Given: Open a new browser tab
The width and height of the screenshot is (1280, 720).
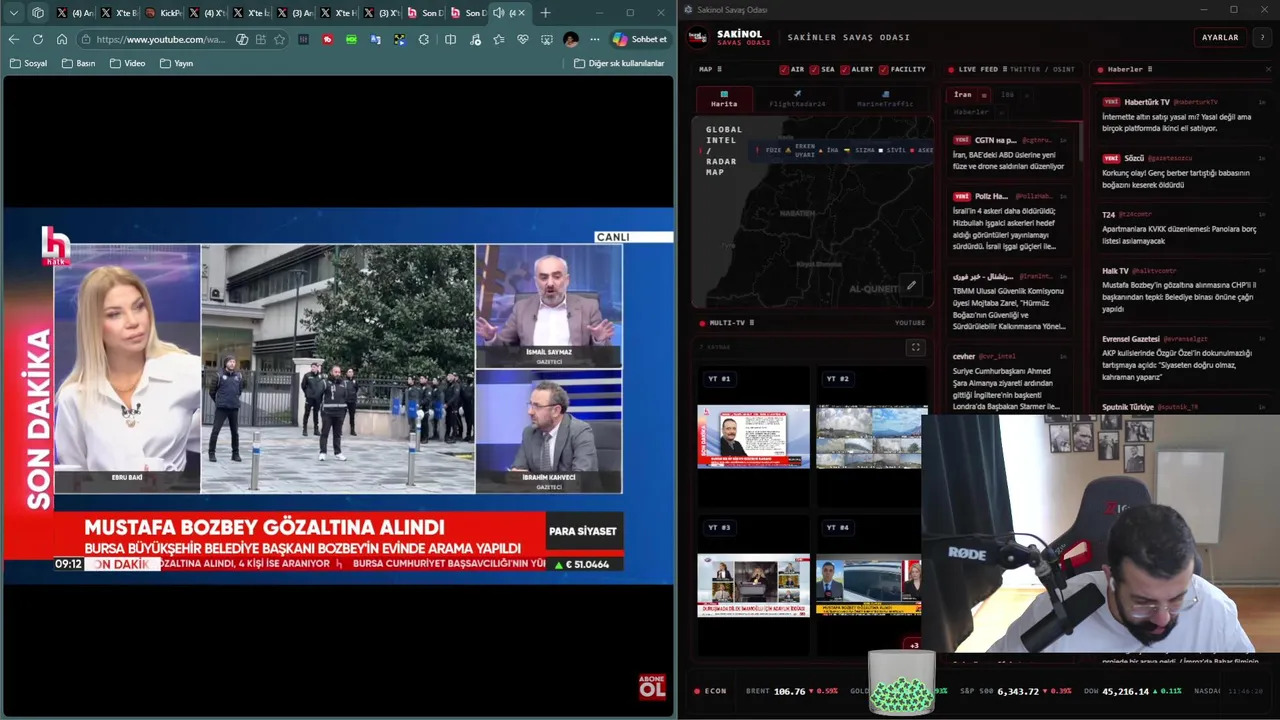Looking at the screenshot, I should pos(545,13).
